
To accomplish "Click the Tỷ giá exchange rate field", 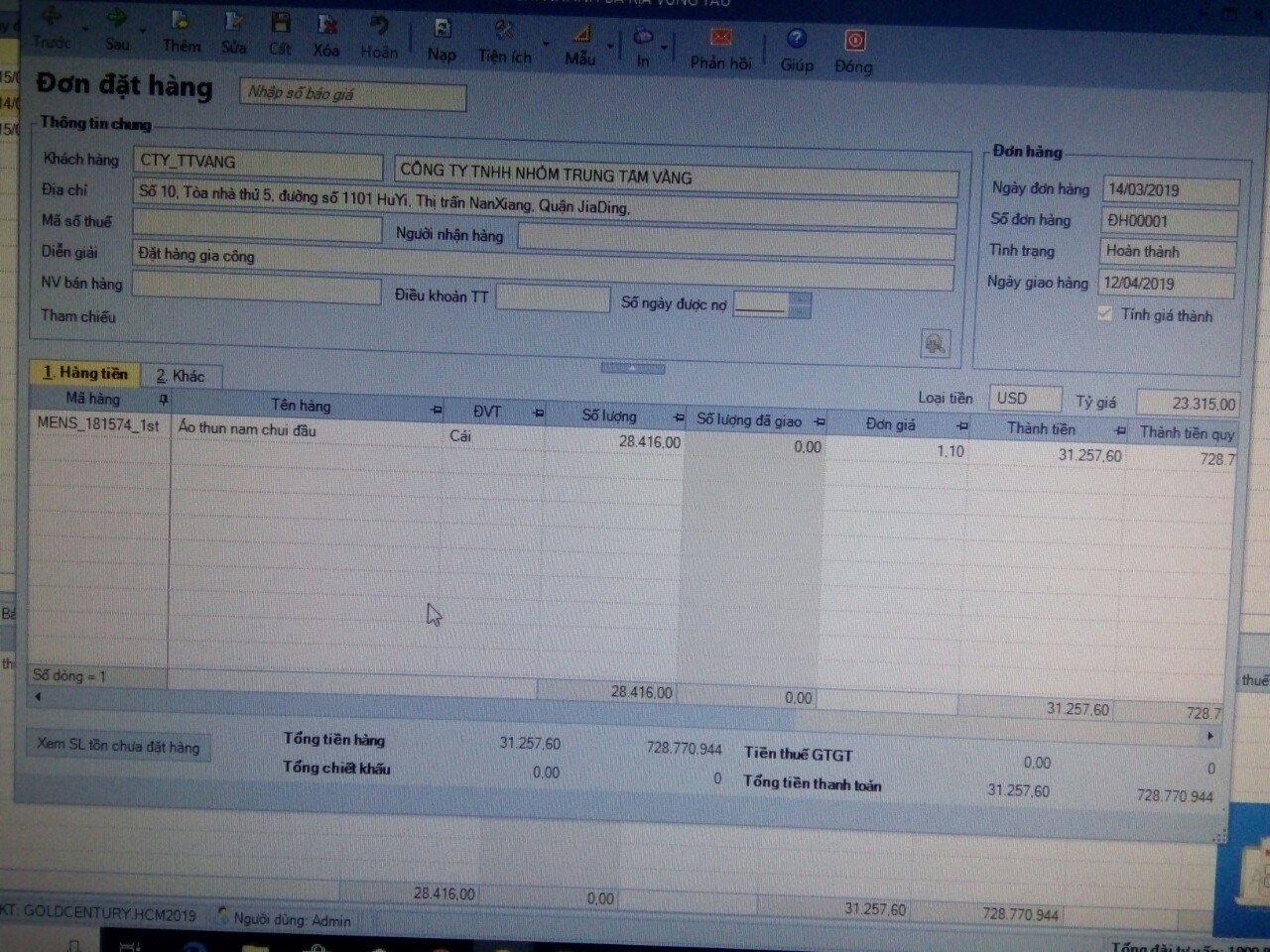I will pos(1187,403).
